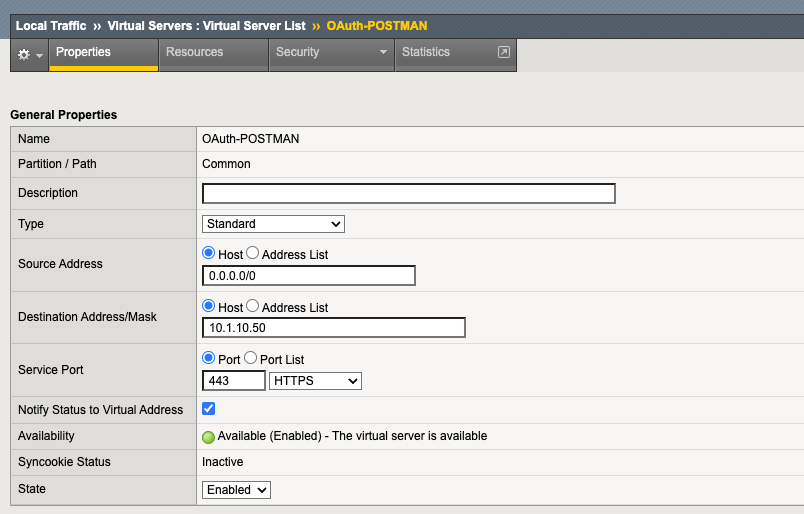Select Port radio under Service Port
The image size is (804, 514).
coord(209,359)
